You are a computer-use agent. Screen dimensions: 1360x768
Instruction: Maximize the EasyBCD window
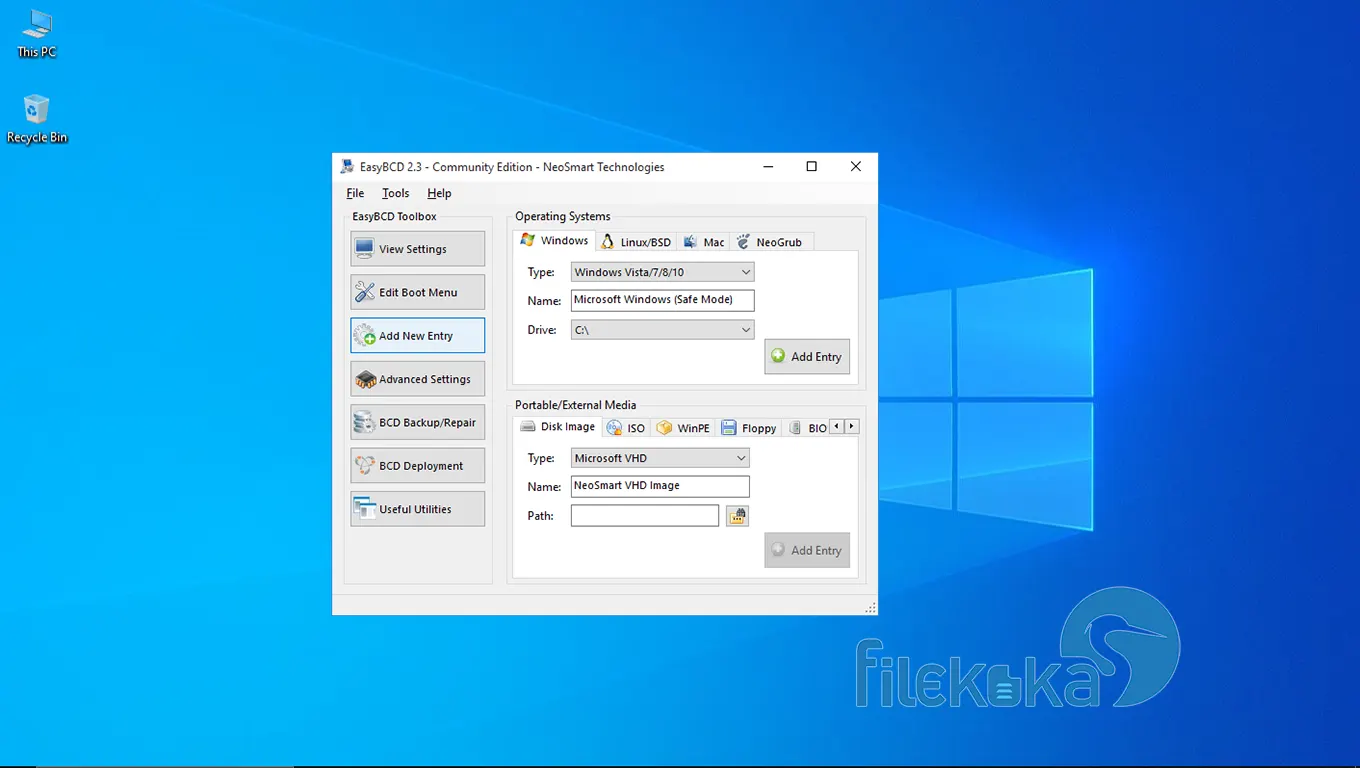click(811, 167)
